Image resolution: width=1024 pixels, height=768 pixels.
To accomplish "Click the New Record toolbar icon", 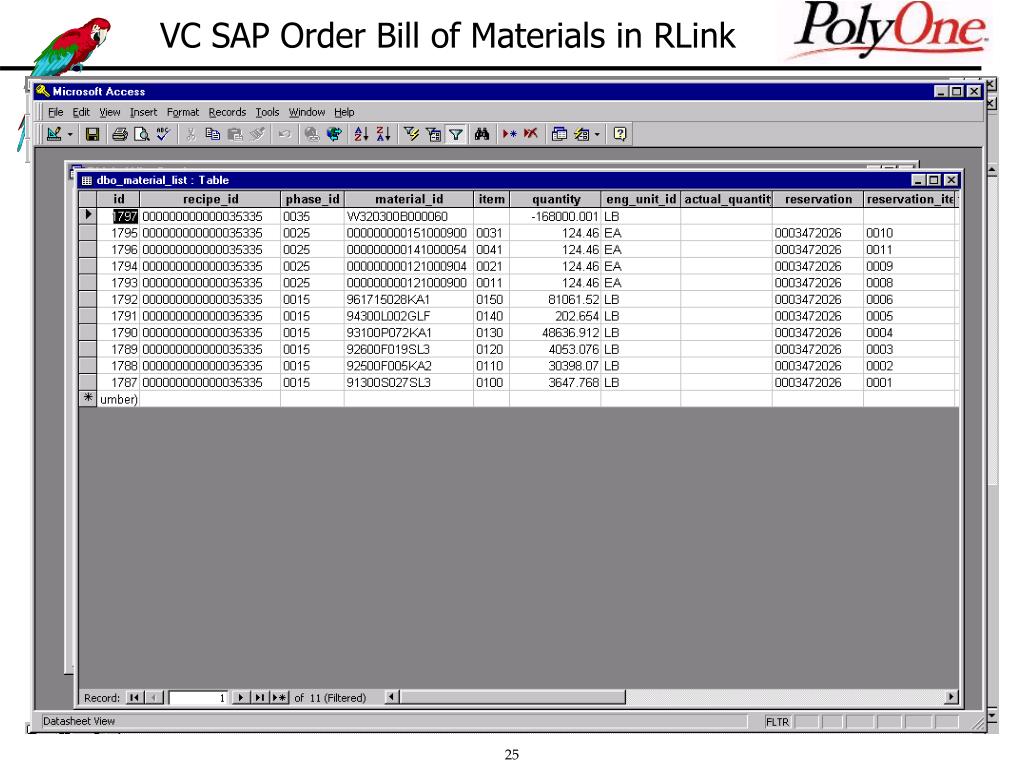I will (509, 135).
